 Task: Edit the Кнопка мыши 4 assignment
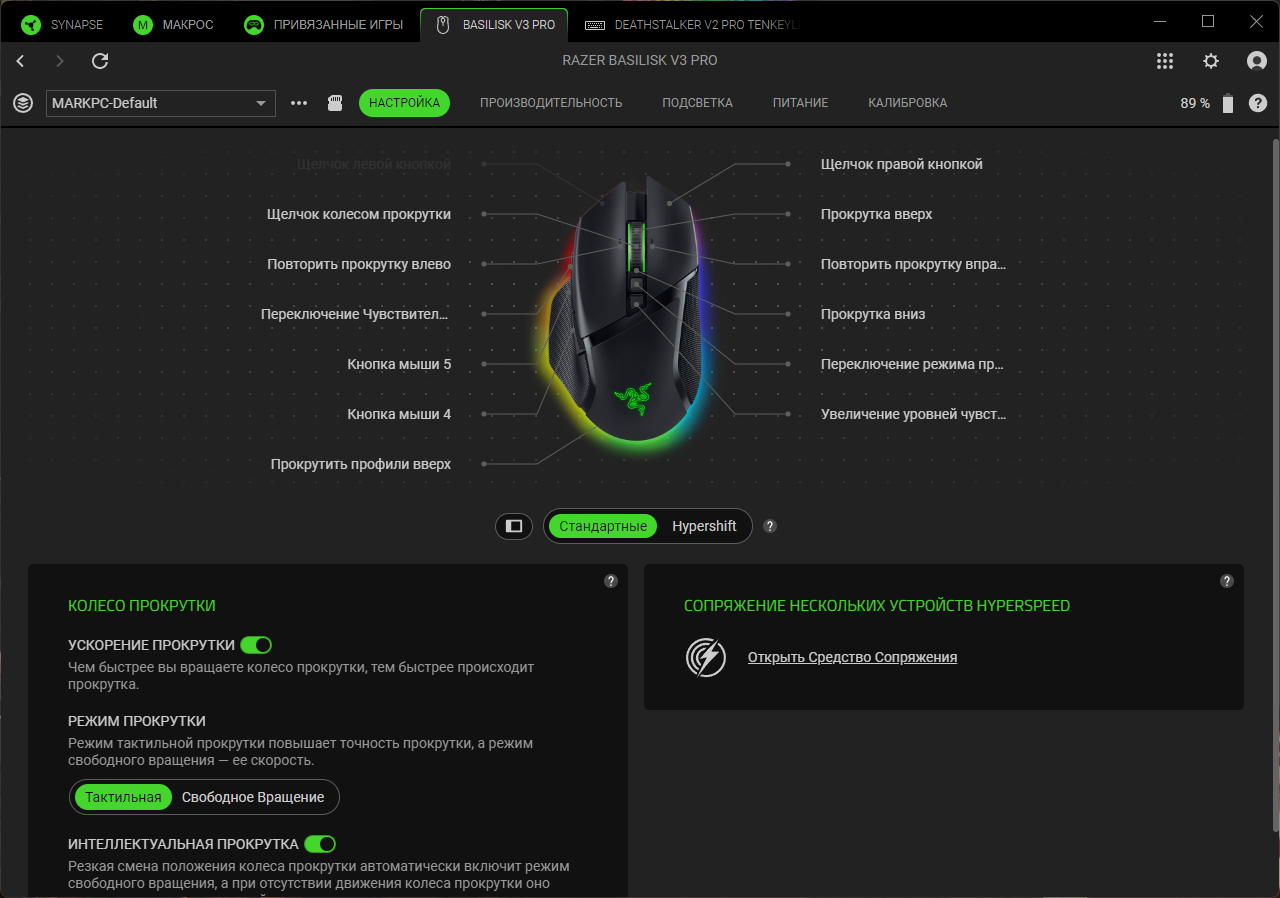[399, 414]
